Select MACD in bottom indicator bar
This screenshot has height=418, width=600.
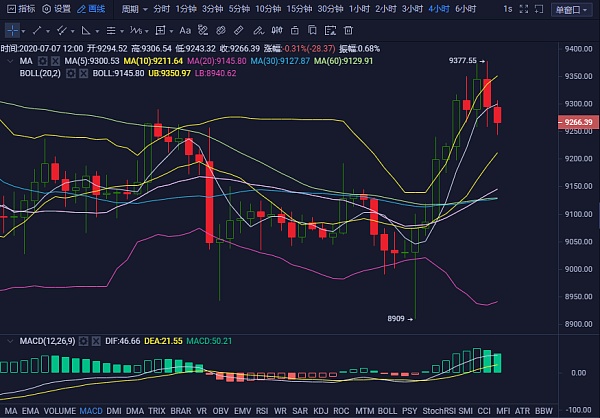coord(91,411)
